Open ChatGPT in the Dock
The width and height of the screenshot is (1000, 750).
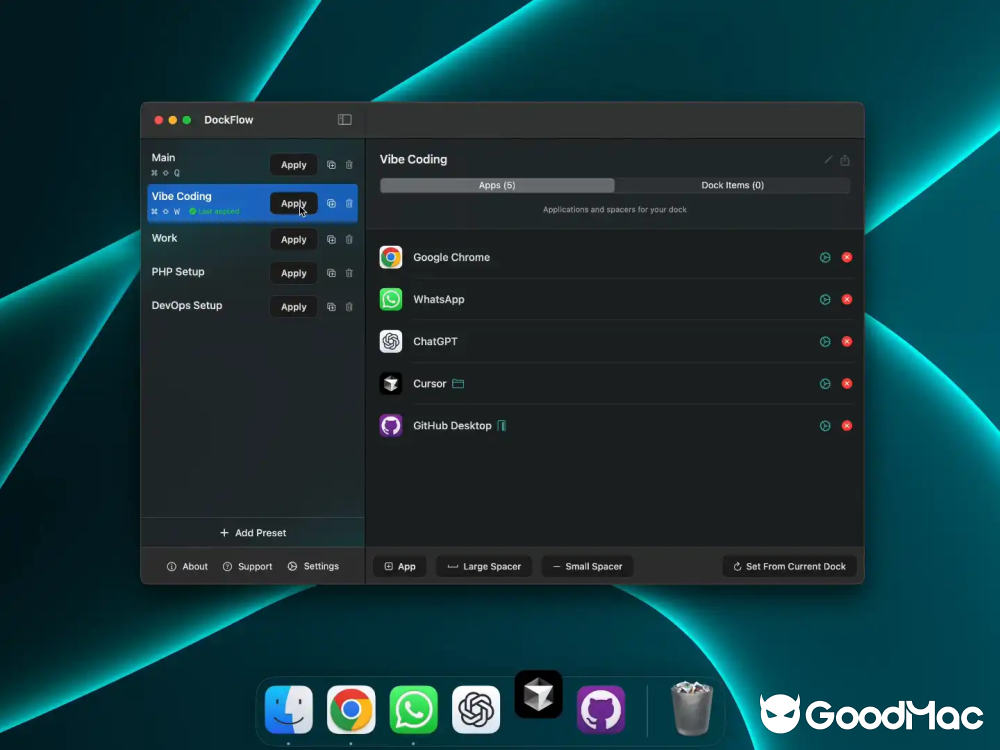(x=476, y=710)
